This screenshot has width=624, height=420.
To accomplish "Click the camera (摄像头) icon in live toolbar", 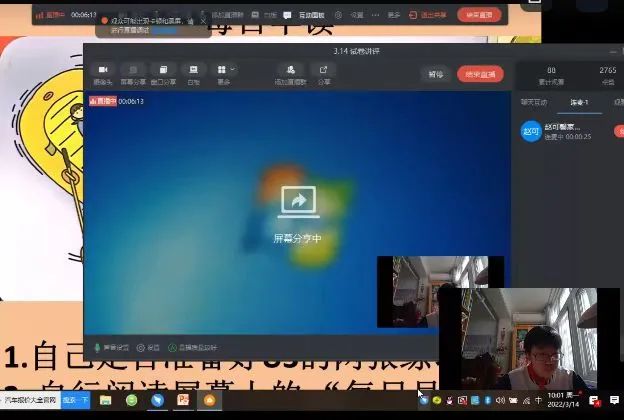I will 103,70.
